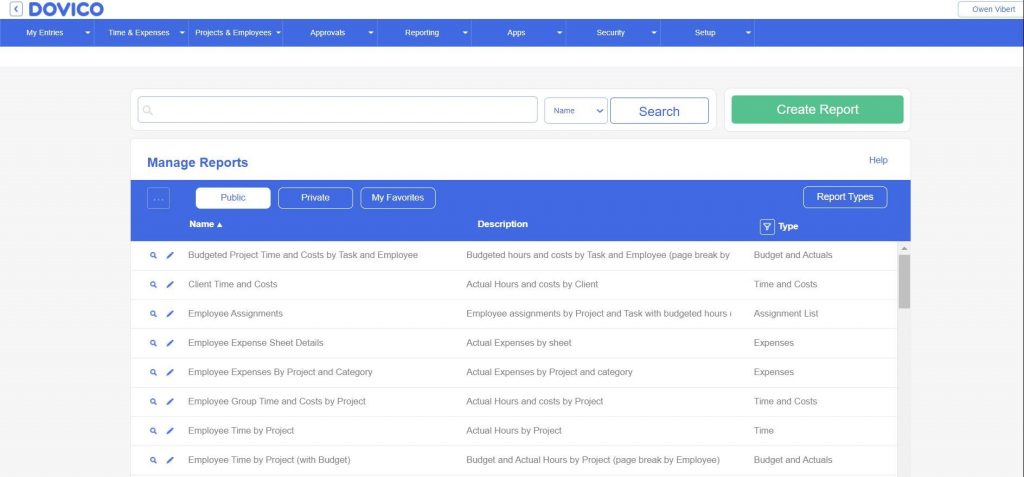The width and height of the screenshot is (1024, 477).
Task: Open the Help link
Action: pos(878,160)
